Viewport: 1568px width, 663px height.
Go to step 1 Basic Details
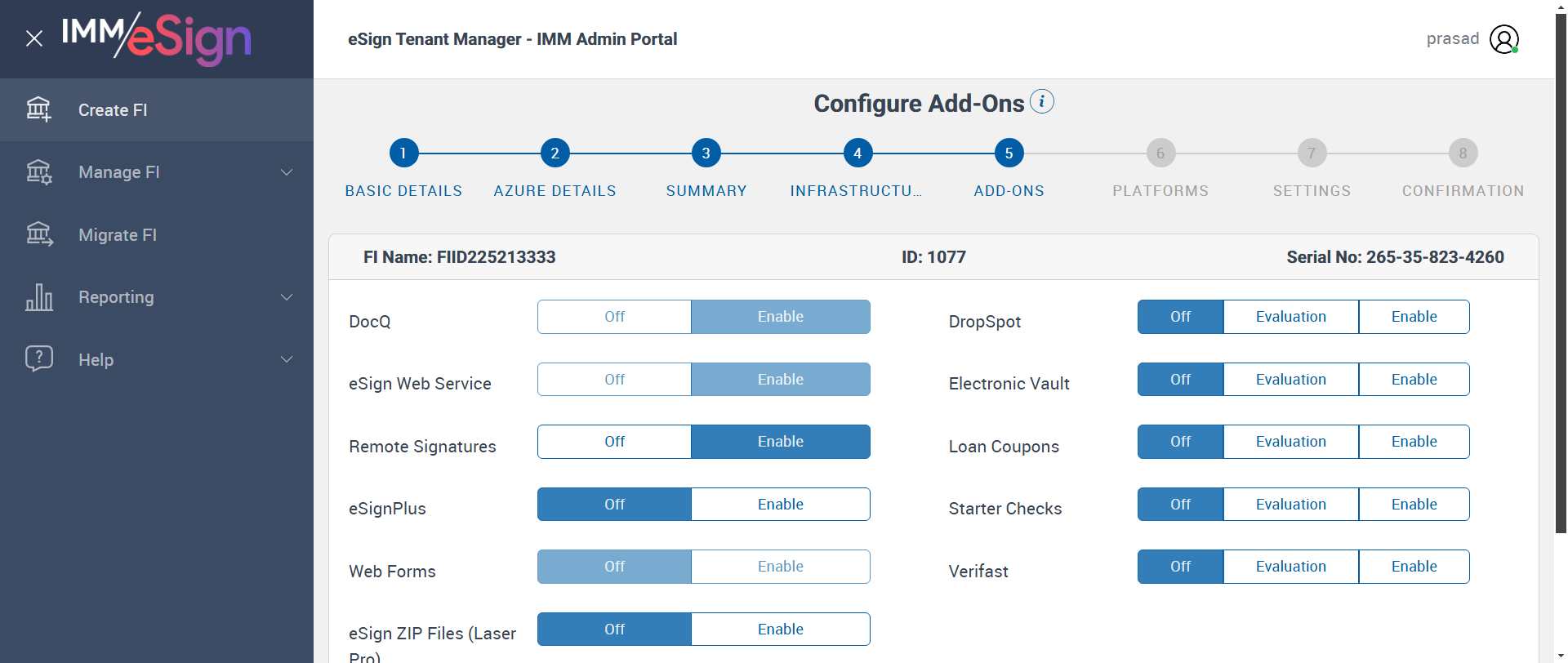click(x=403, y=153)
